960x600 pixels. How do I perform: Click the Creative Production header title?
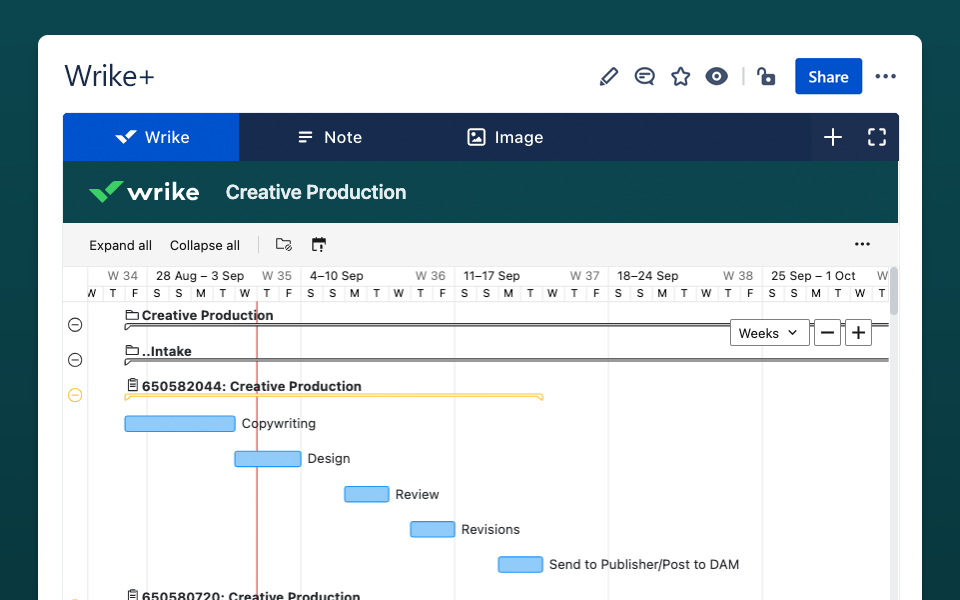[x=316, y=192]
